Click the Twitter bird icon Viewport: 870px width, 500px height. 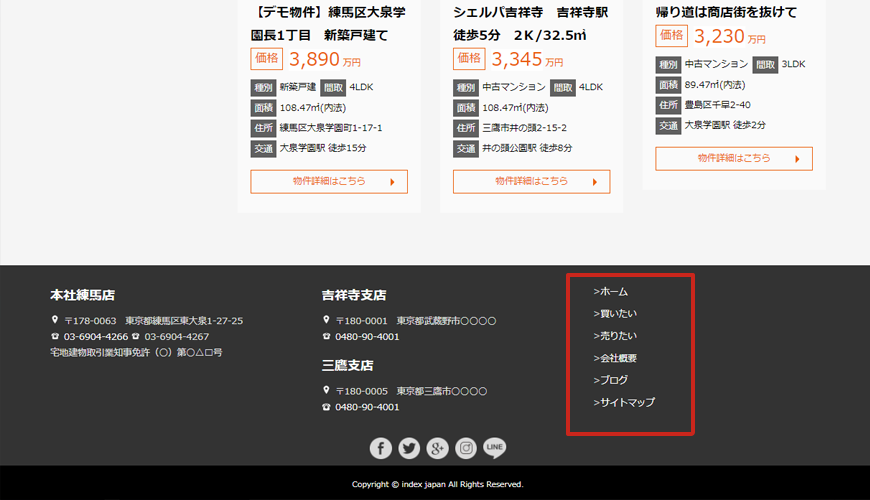click(x=409, y=448)
